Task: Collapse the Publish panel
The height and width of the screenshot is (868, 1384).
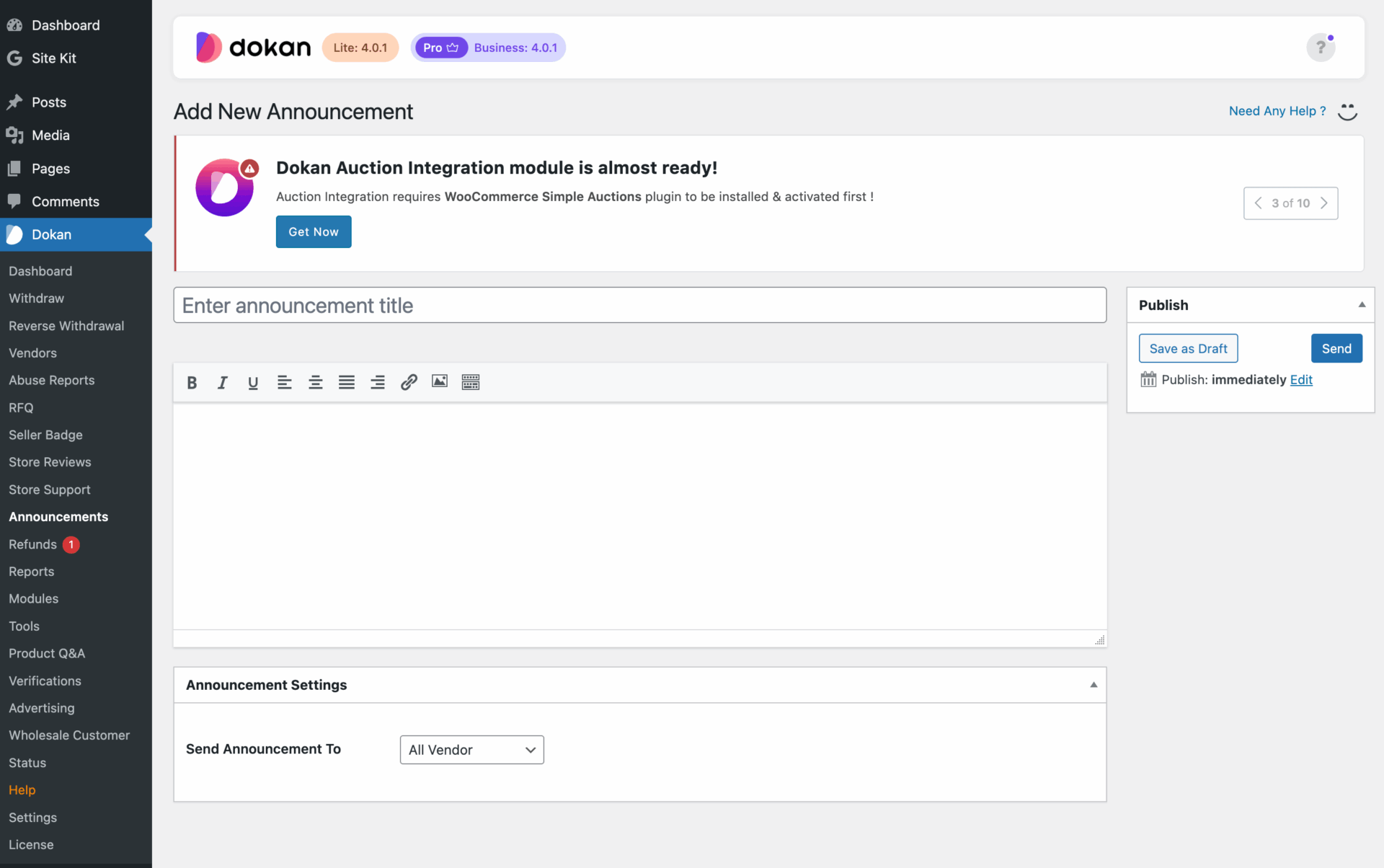Action: click(1362, 305)
